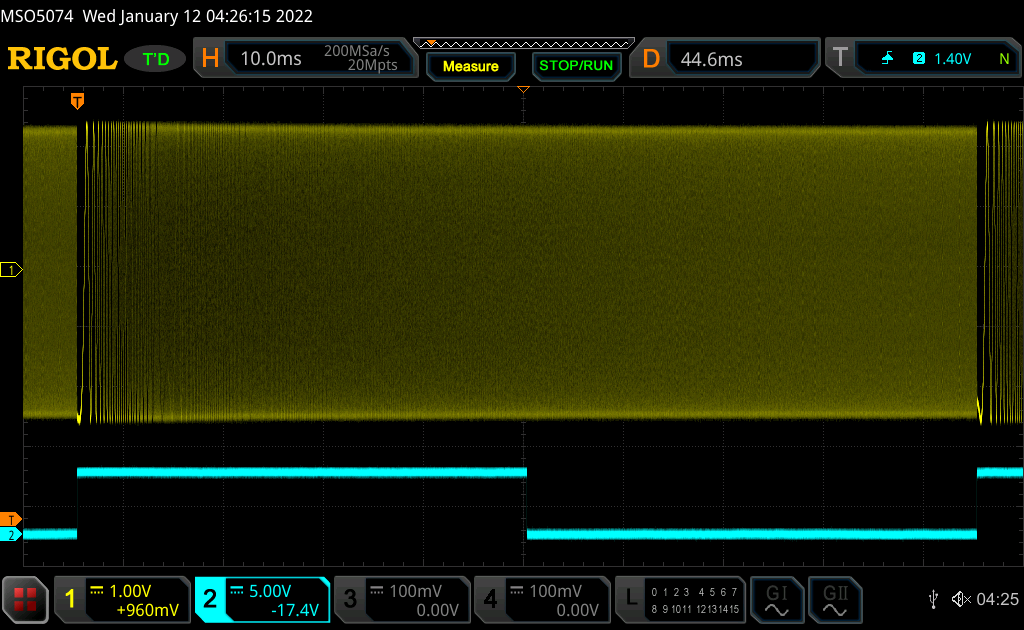The width and height of the screenshot is (1024, 630).
Task: Click the date and time header text
Action: (x=197, y=16)
